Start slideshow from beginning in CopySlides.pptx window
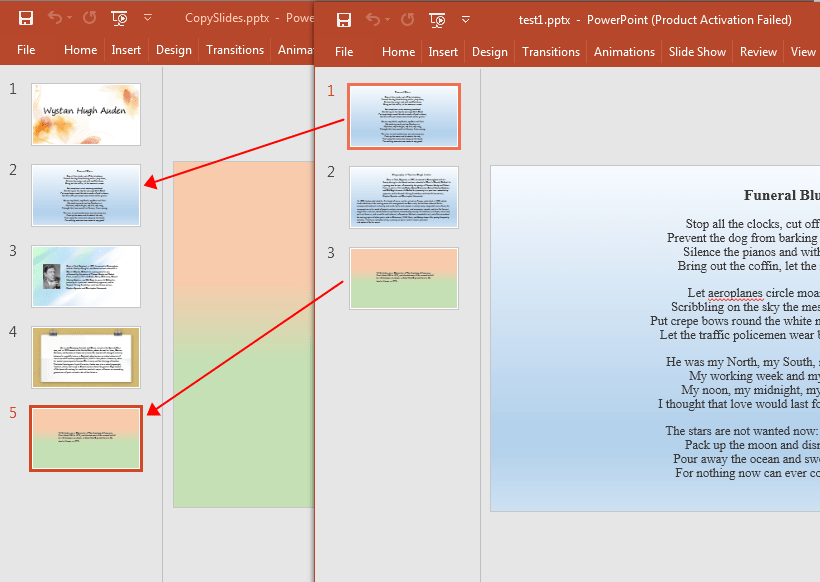This screenshot has width=820, height=582. (x=119, y=19)
